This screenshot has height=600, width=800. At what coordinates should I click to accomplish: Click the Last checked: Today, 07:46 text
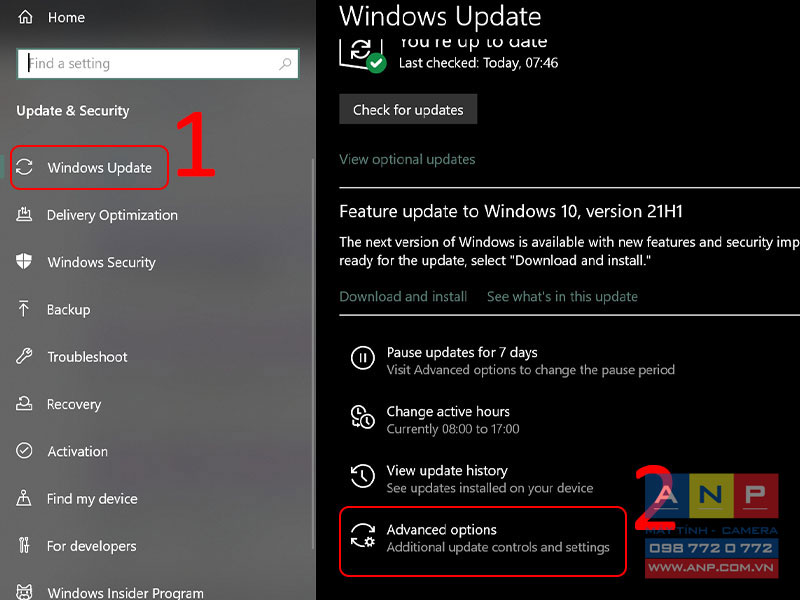click(479, 63)
